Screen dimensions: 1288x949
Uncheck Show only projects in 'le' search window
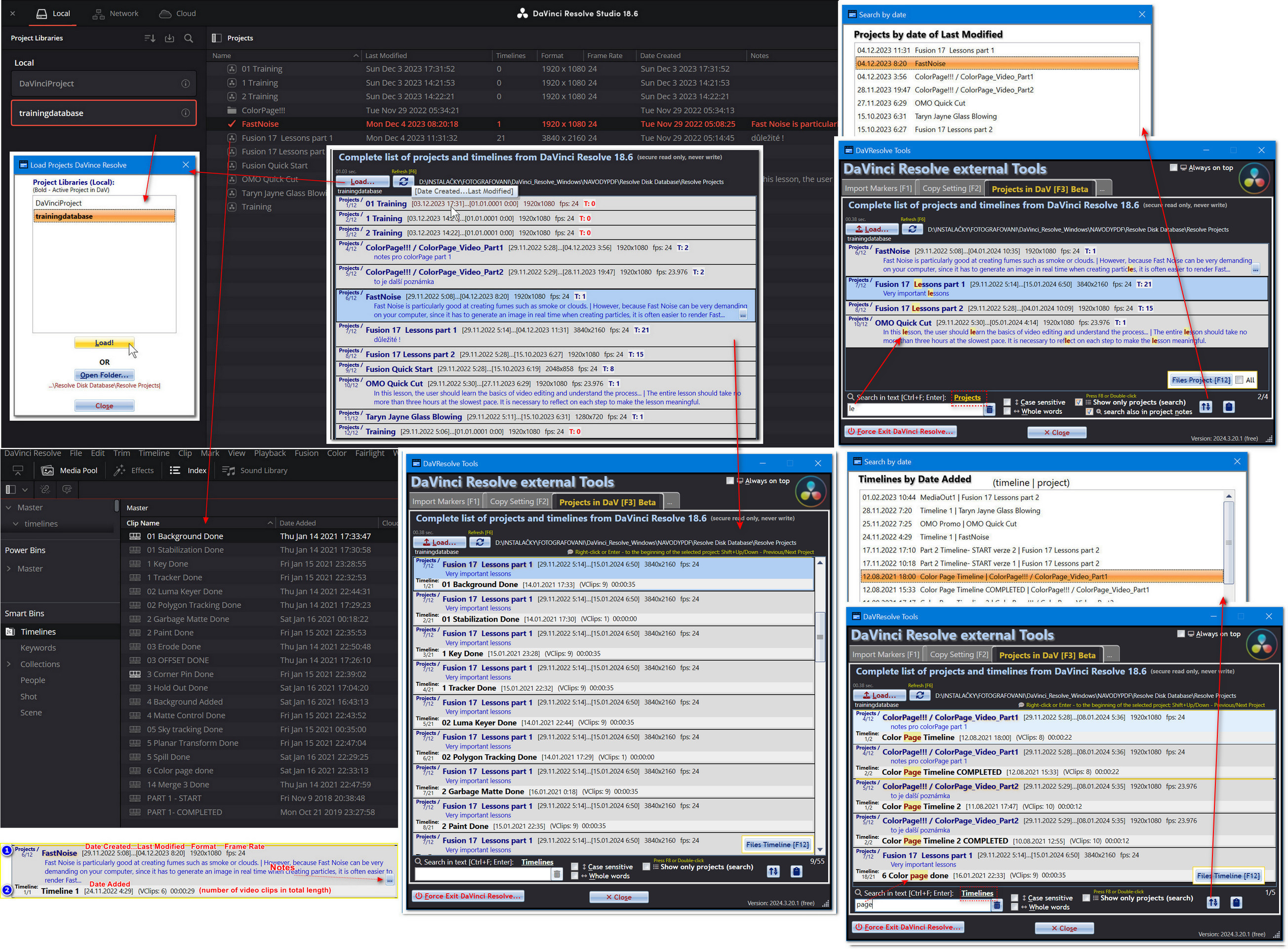click(1079, 402)
